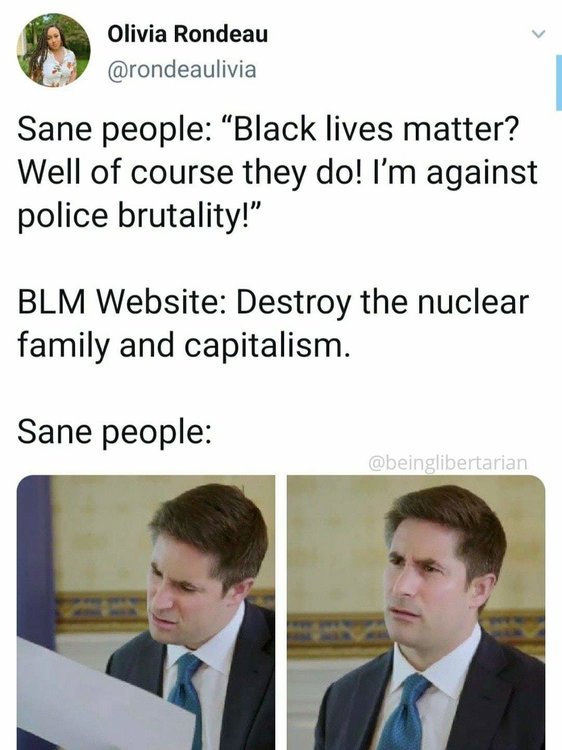The image size is (562, 750).
Task: Open the left photo of man reading paper
Action: pyautogui.click(x=146, y=612)
